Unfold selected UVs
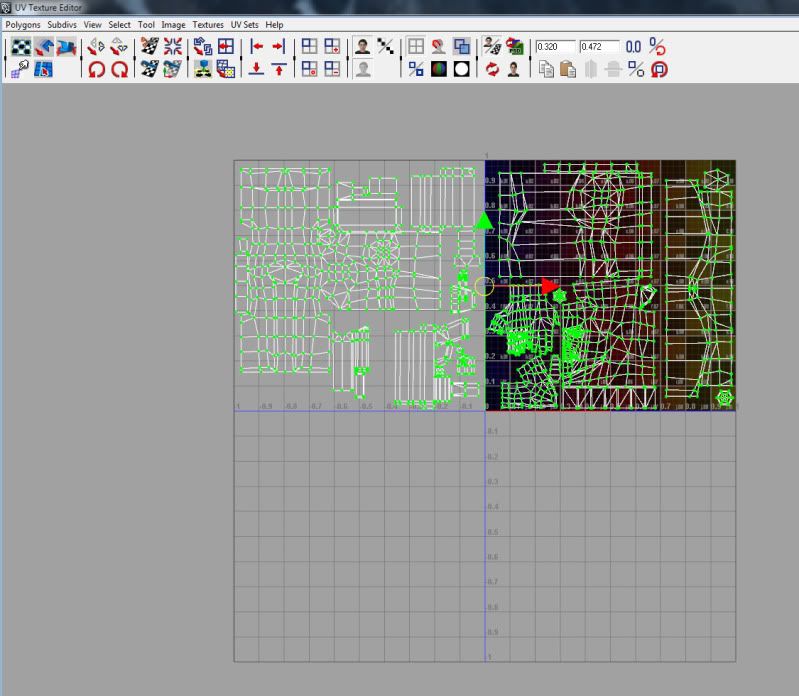The image size is (799, 696). click(203, 69)
